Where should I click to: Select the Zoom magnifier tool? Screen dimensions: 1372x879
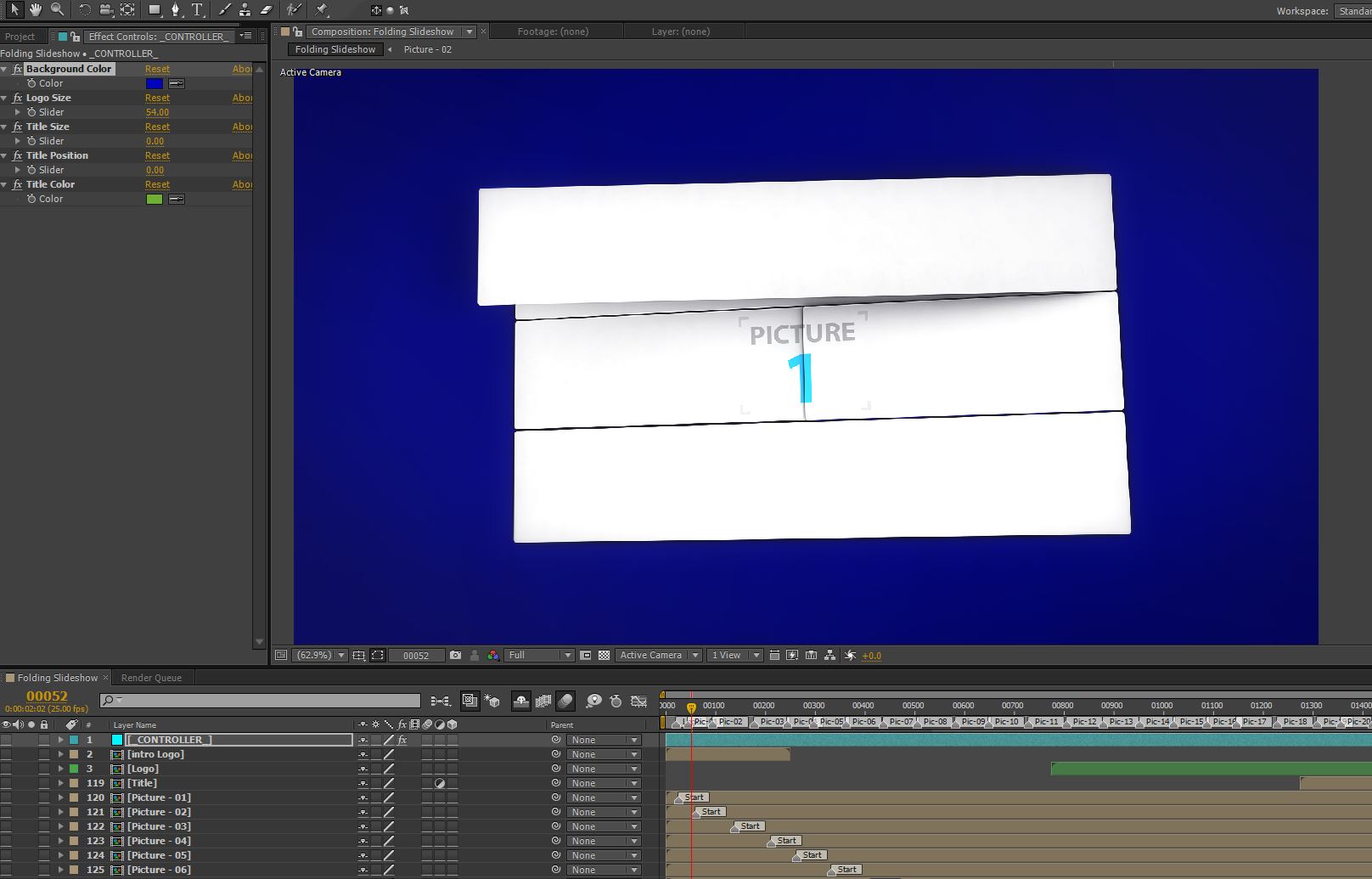pos(57,9)
